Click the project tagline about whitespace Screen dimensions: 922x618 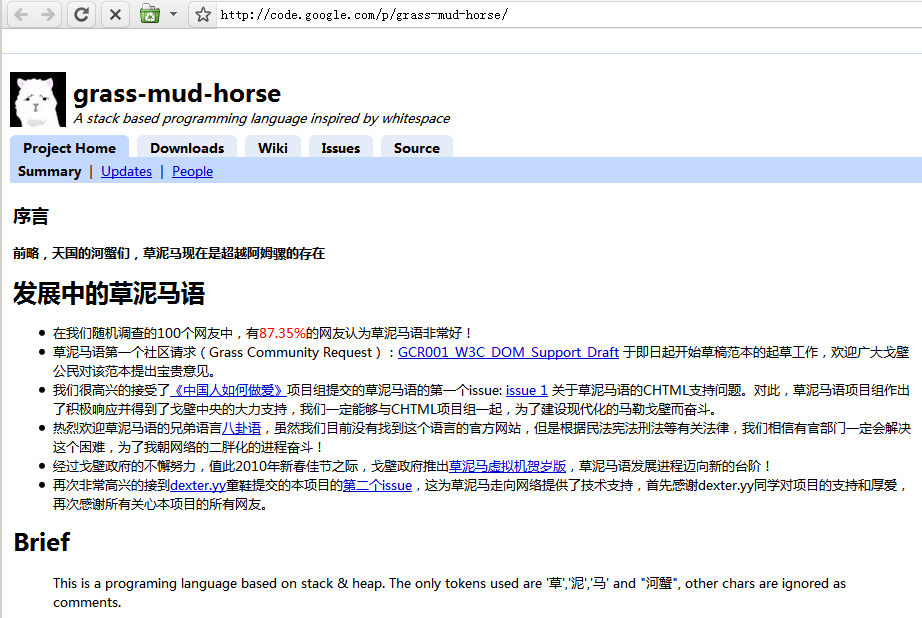[x=262, y=118]
